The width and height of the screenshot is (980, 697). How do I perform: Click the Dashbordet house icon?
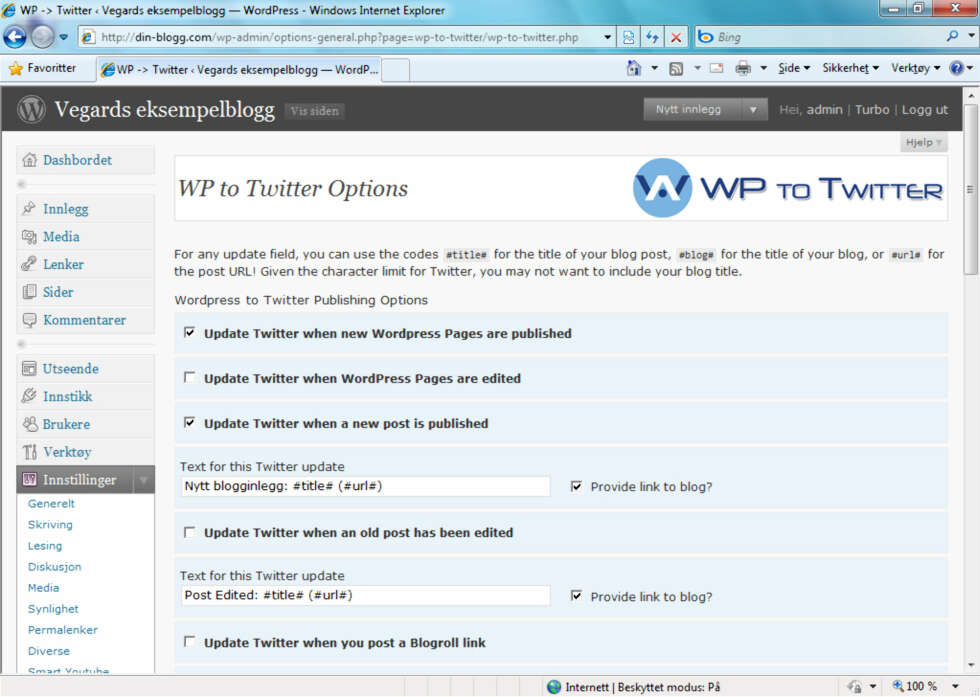pos(29,160)
